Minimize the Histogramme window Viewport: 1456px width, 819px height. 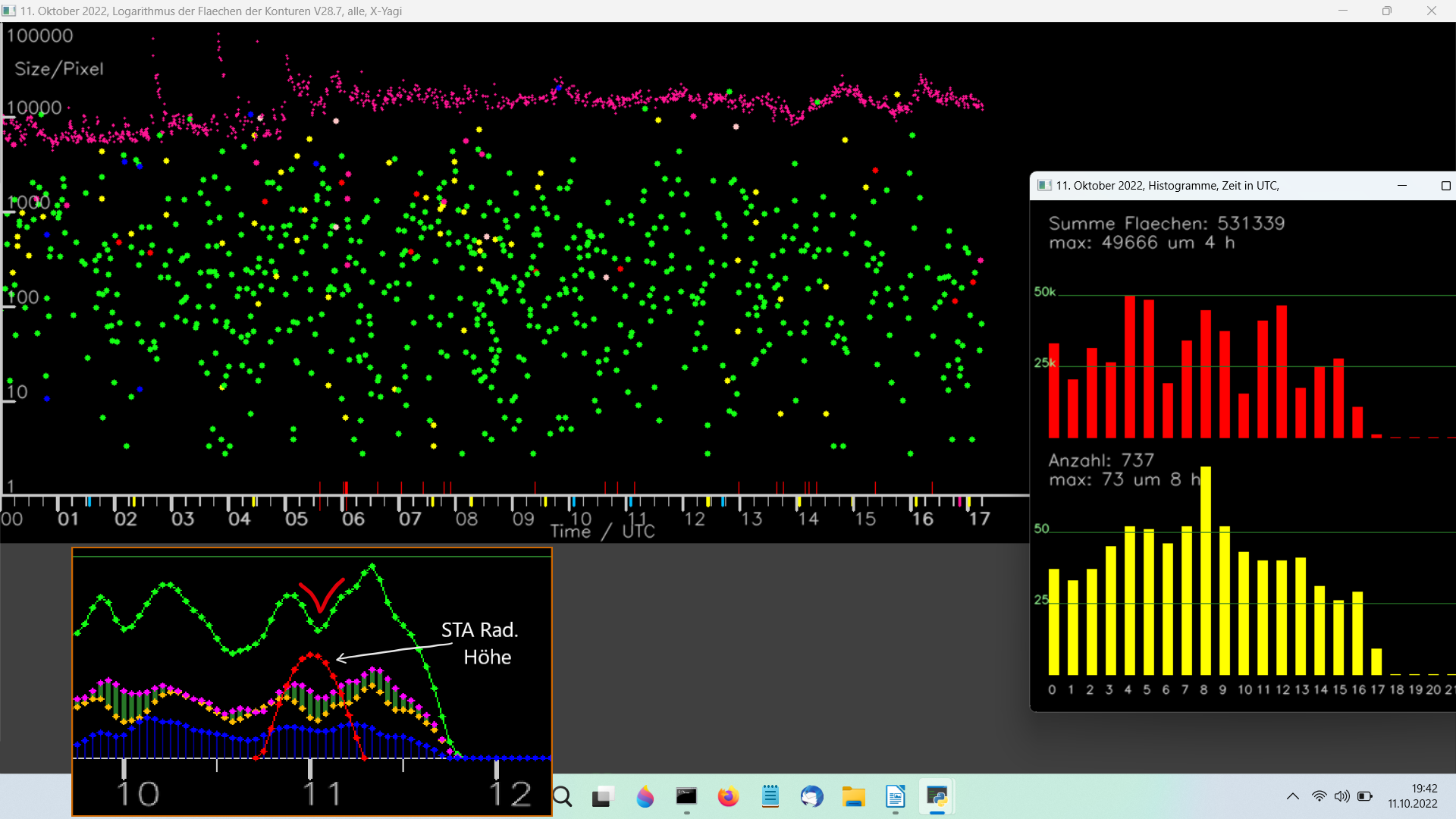tap(1402, 186)
